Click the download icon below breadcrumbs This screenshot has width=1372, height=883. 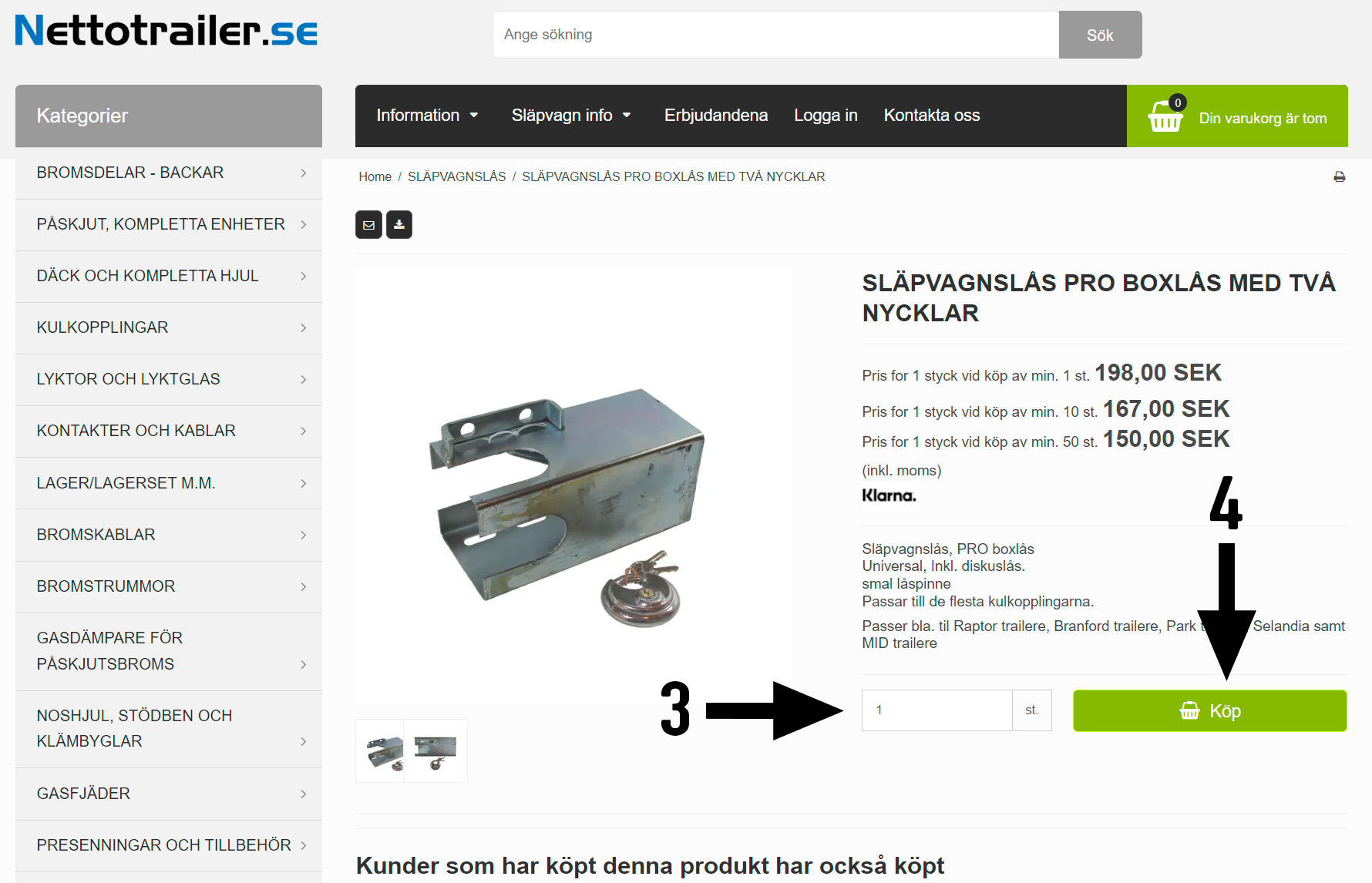pyautogui.click(x=399, y=225)
